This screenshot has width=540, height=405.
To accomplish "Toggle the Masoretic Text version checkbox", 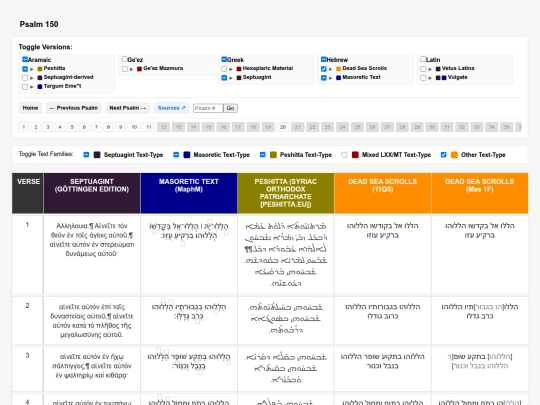I will point(324,78).
